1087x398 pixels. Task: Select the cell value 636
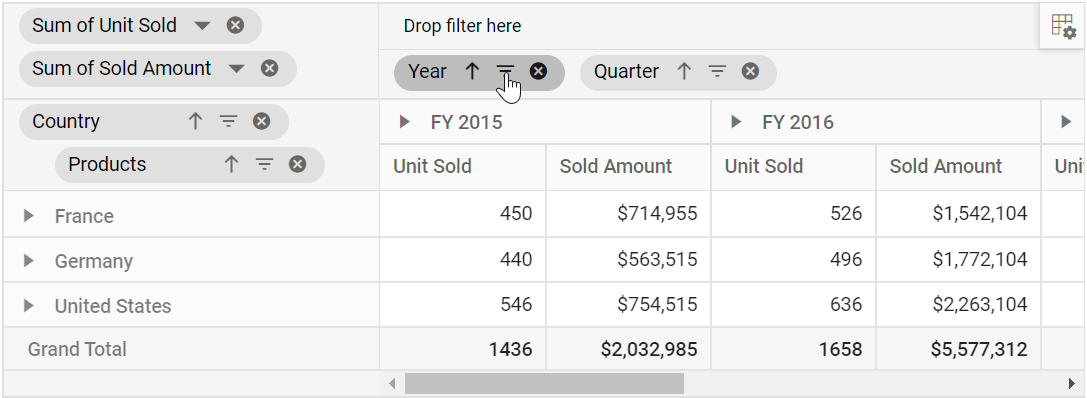point(793,304)
